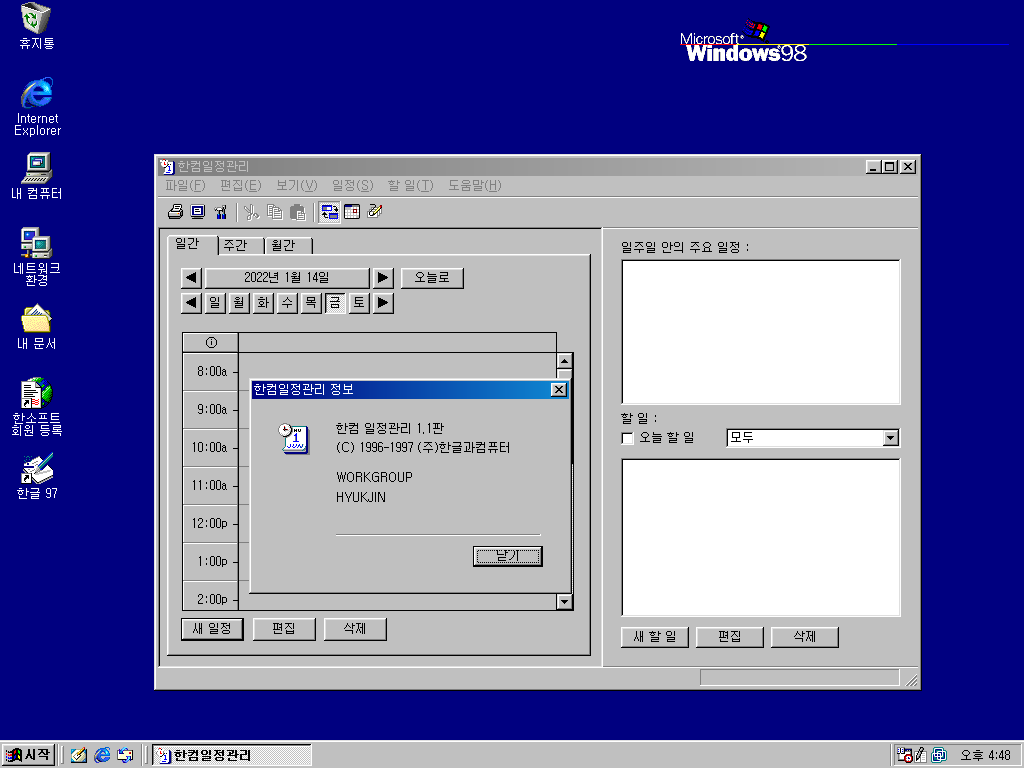Switch to the 월간 tab

click(x=288, y=246)
